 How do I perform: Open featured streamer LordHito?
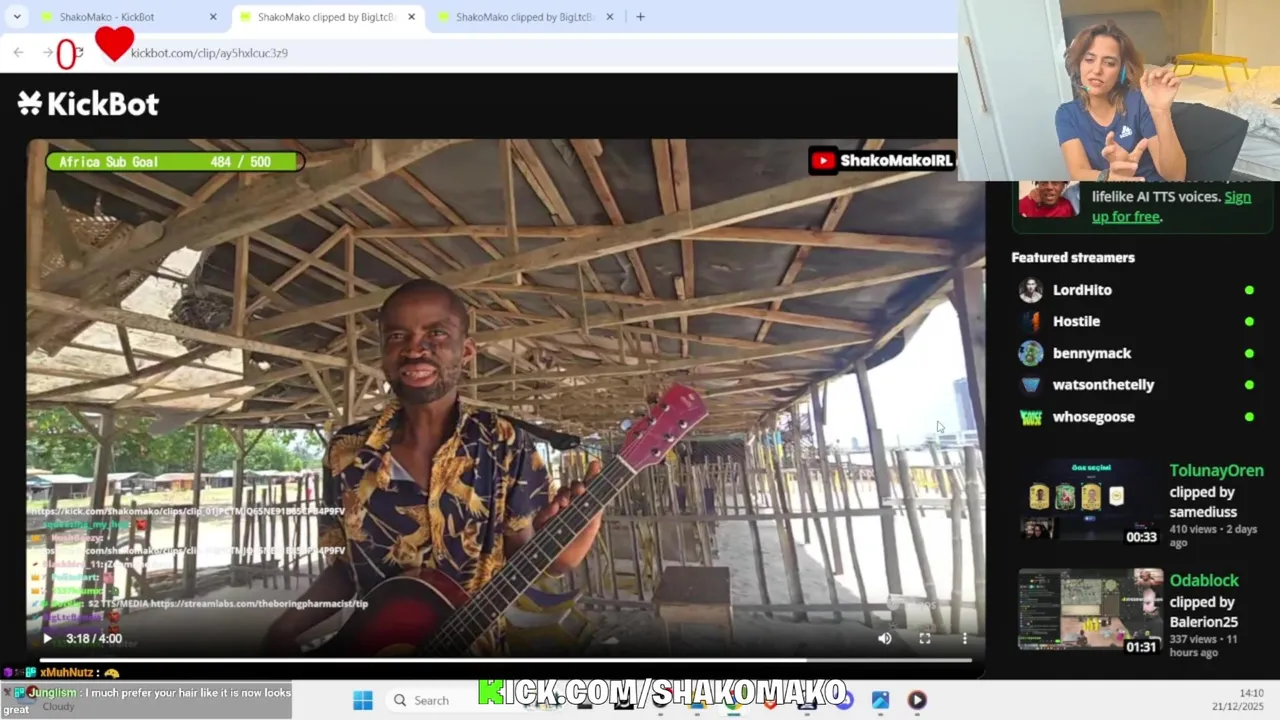coord(1082,290)
